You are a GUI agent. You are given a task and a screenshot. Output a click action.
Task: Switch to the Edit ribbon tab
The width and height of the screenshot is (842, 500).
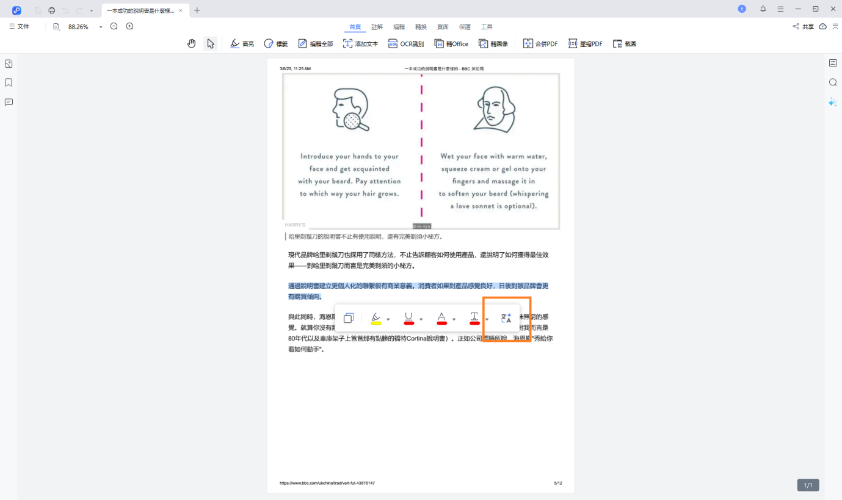pos(399,27)
